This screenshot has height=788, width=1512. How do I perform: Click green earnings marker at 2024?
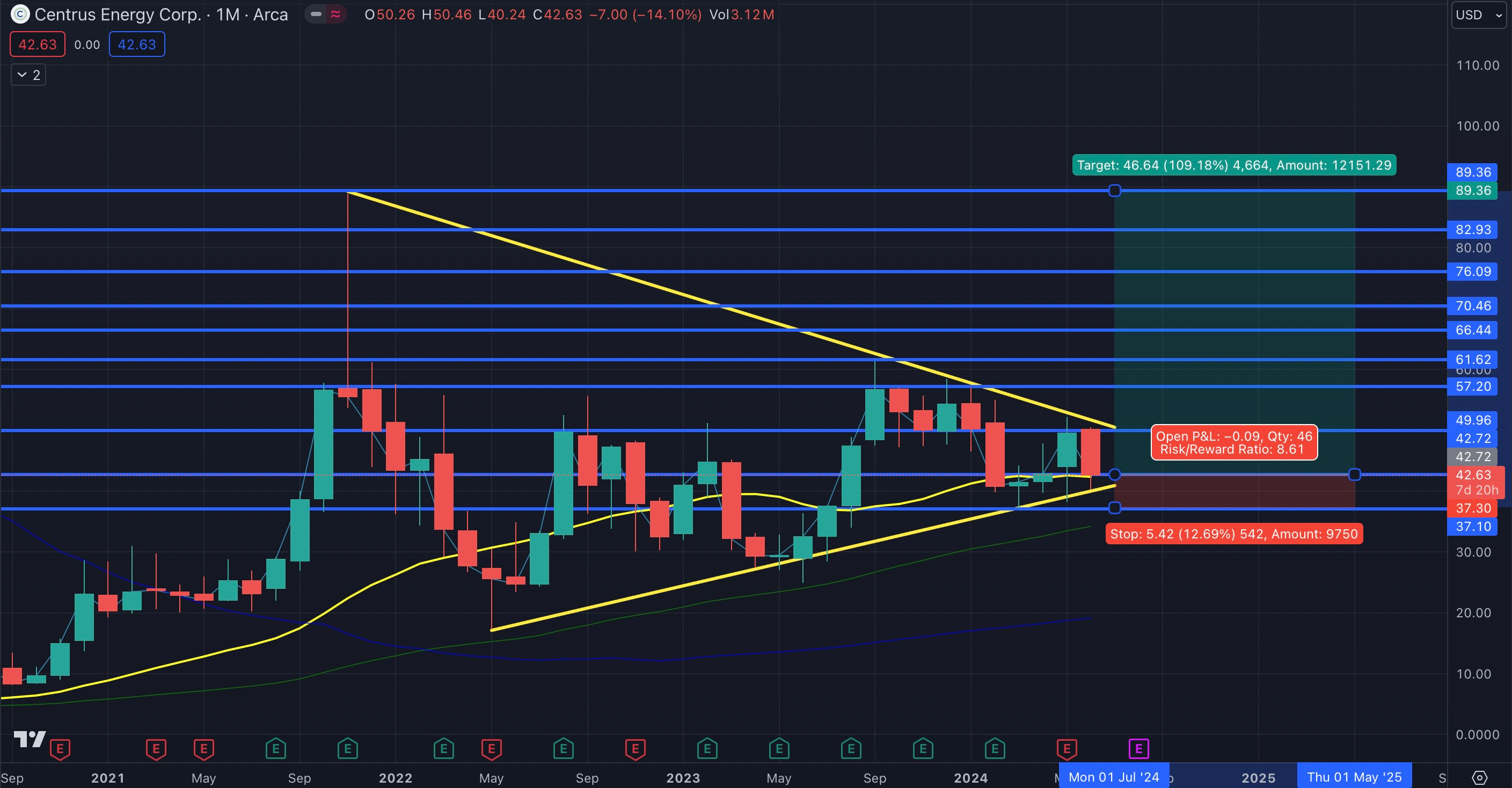point(995,749)
